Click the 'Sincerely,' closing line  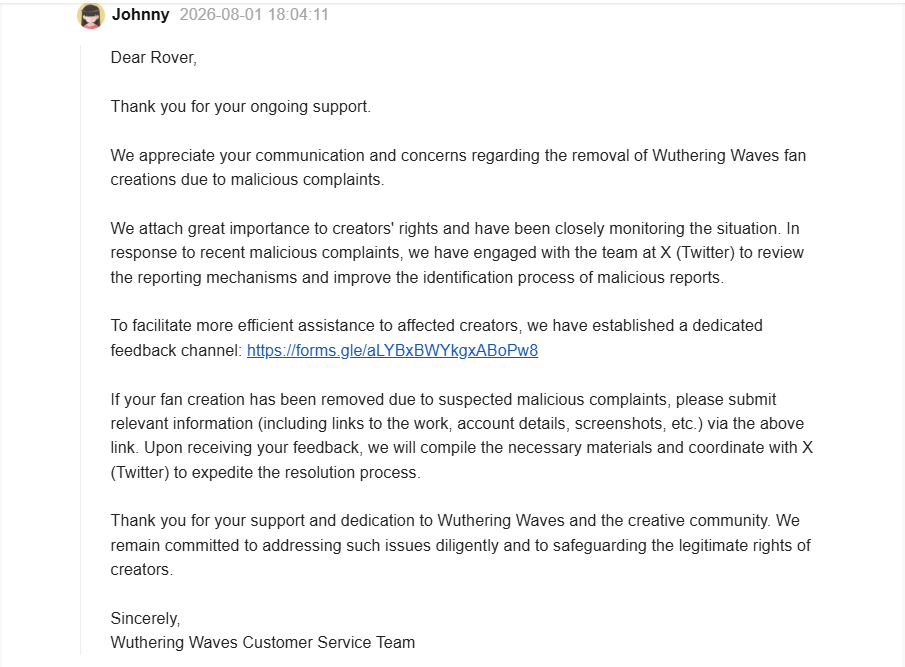[145, 619]
